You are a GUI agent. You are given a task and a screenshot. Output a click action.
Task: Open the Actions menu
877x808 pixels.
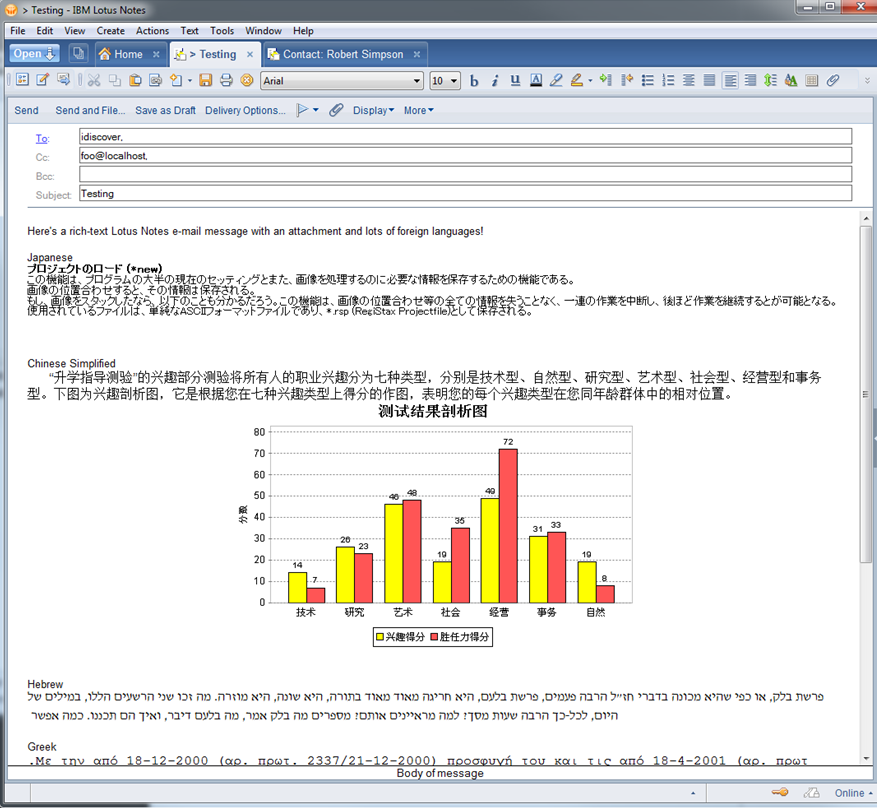point(152,31)
